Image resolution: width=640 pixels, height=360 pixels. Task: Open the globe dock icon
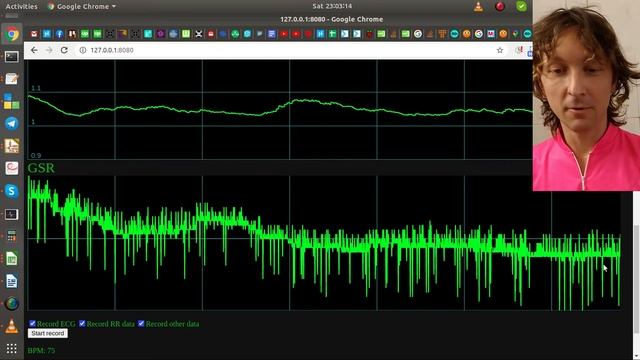tap(12, 304)
